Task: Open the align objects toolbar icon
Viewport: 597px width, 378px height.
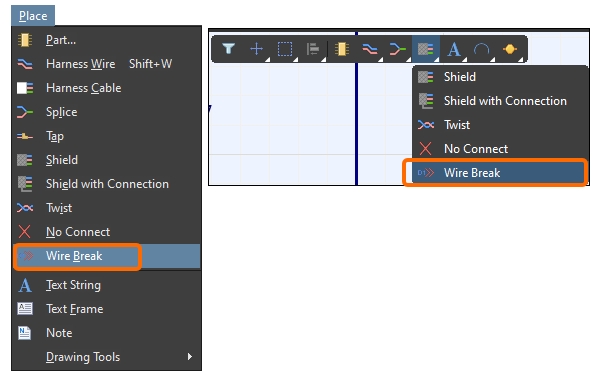Action: pos(313,49)
